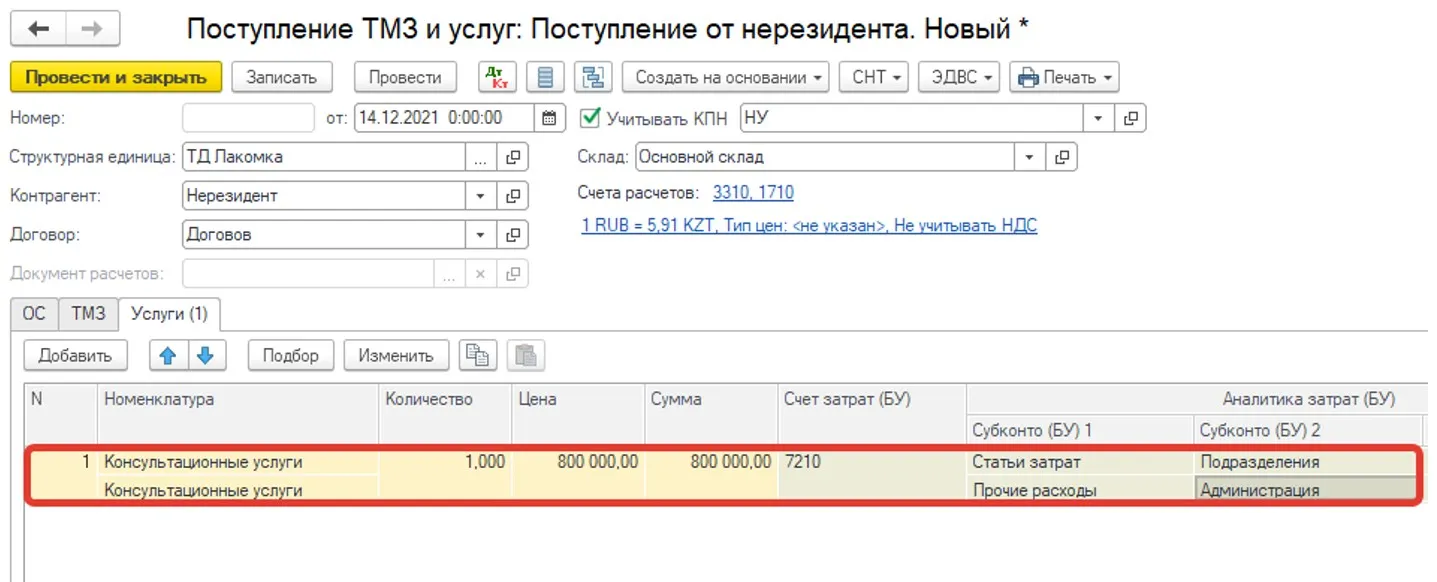This screenshot has width=1437, height=582.
Task: Open the Договор field dropdown arrow
Action: pos(481,235)
